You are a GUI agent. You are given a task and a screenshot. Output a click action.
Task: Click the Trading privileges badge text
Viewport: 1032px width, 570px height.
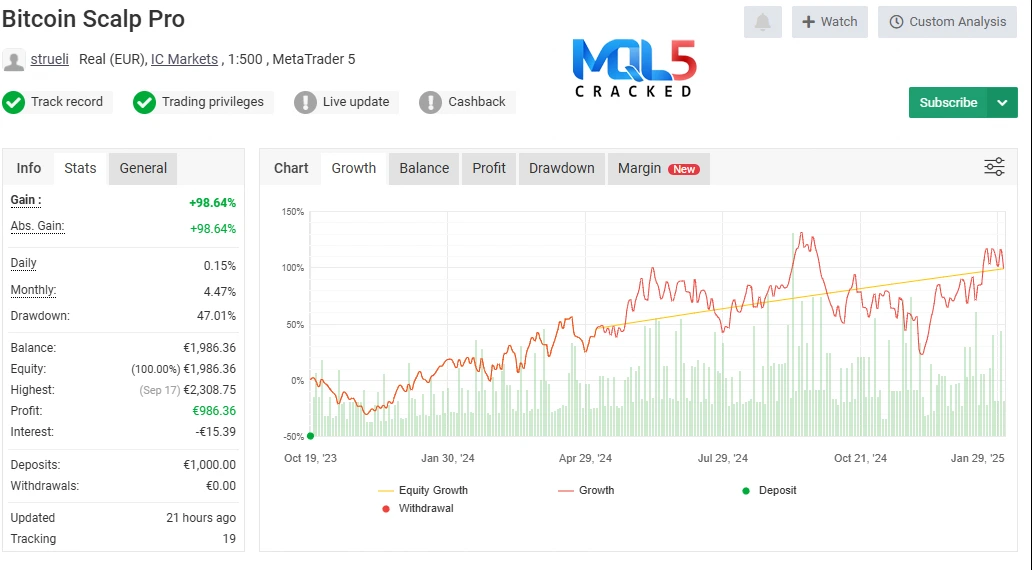point(213,102)
